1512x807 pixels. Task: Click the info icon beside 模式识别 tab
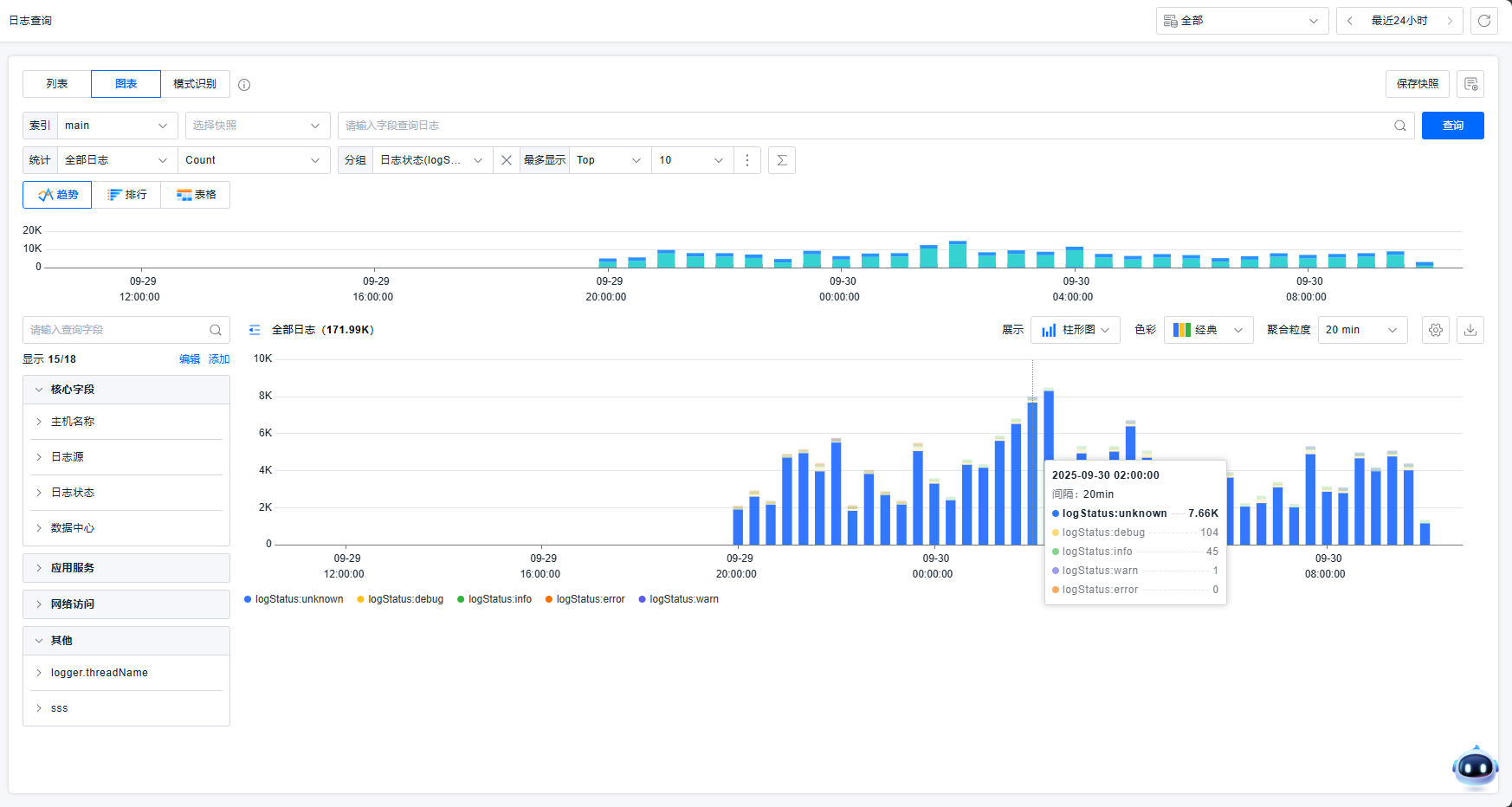(x=244, y=85)
